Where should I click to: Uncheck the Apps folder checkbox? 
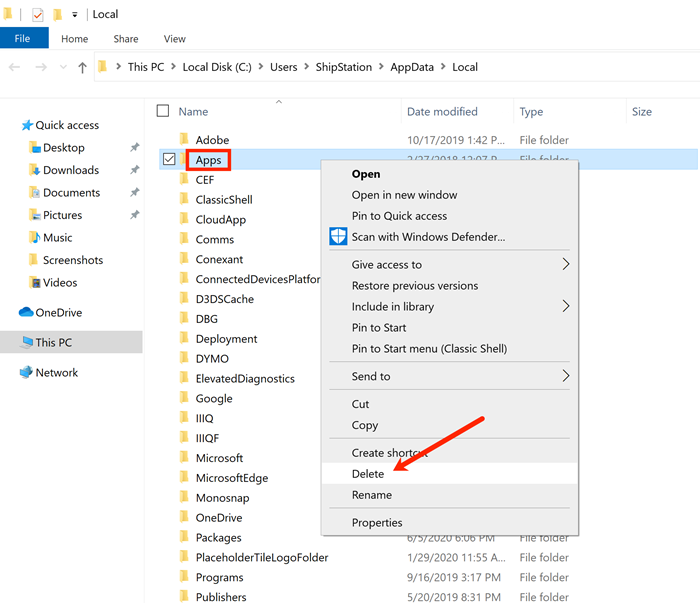click(169, 159)
